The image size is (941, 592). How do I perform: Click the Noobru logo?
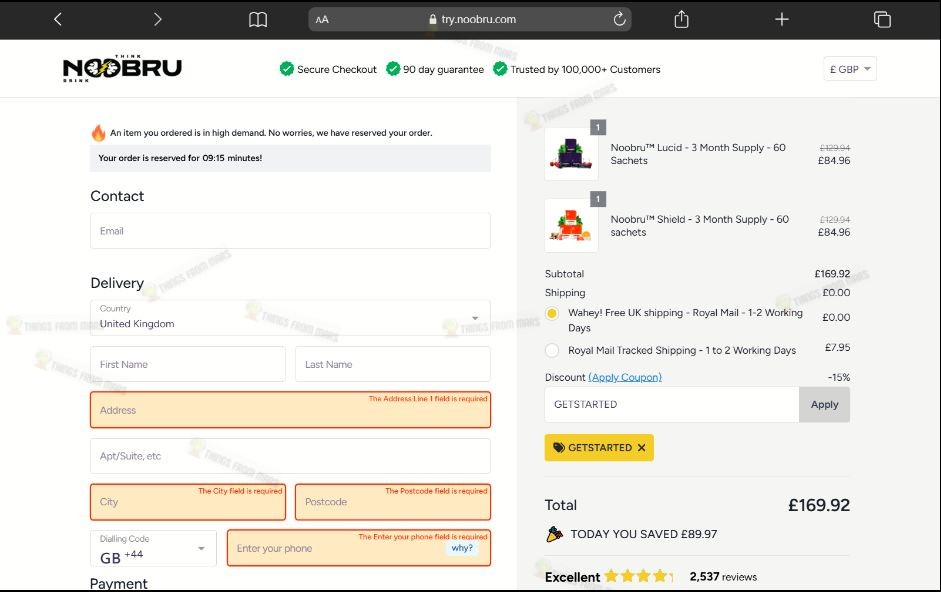[x=122, y=68]
